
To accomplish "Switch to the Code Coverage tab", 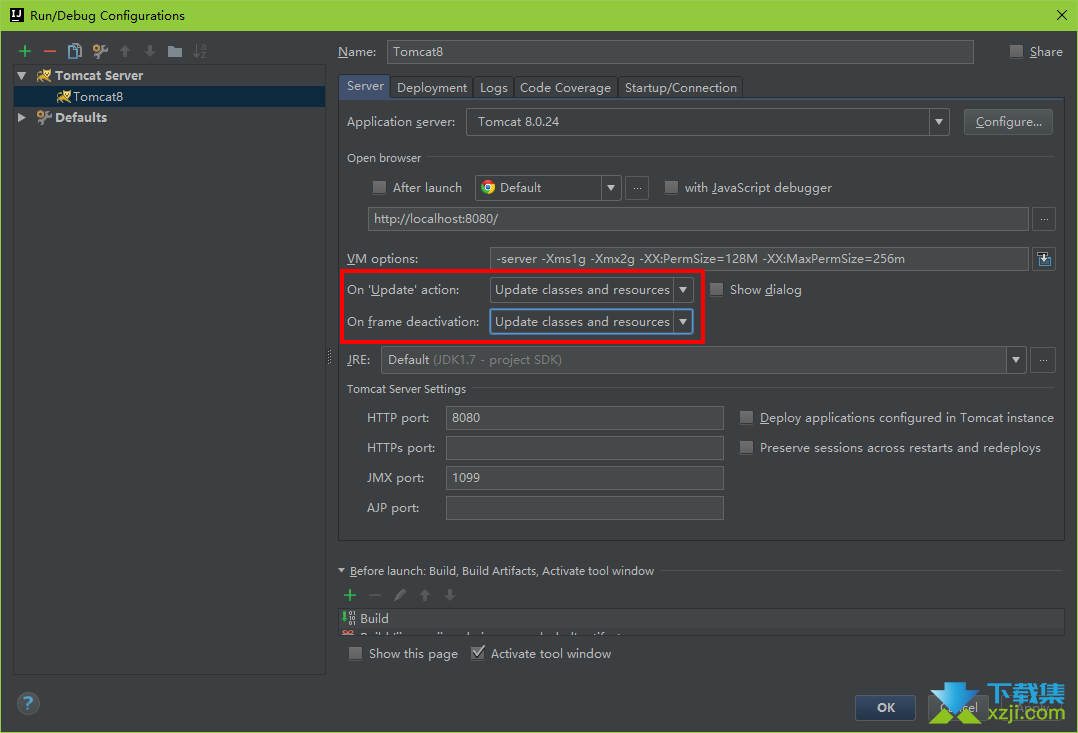I will [x=565, y=87].
